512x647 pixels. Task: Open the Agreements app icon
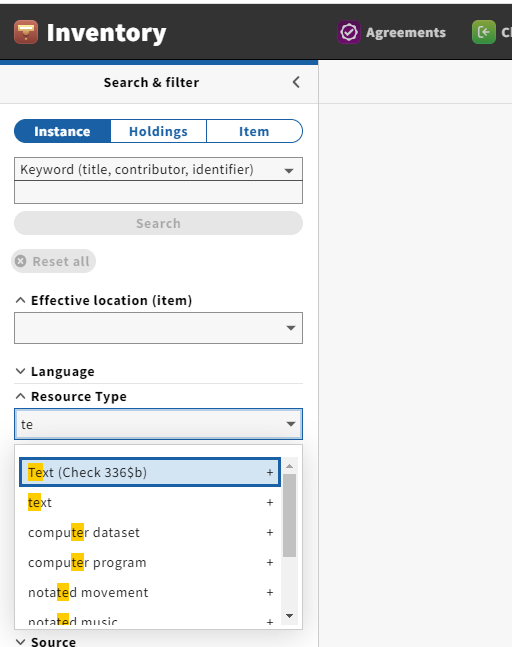point(349,32)
